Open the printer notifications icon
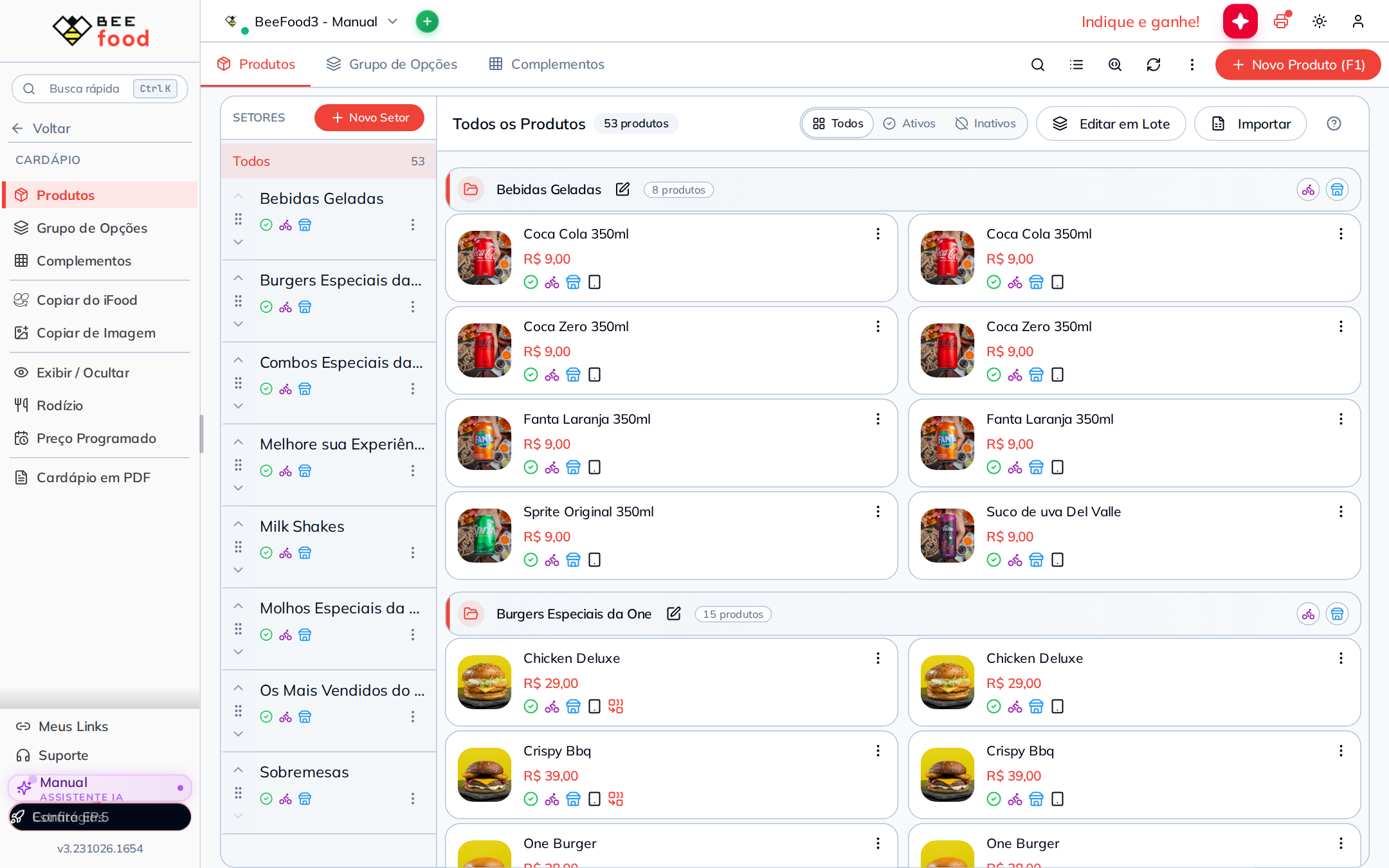The image size is (1389, 868). coord(1282,21)
